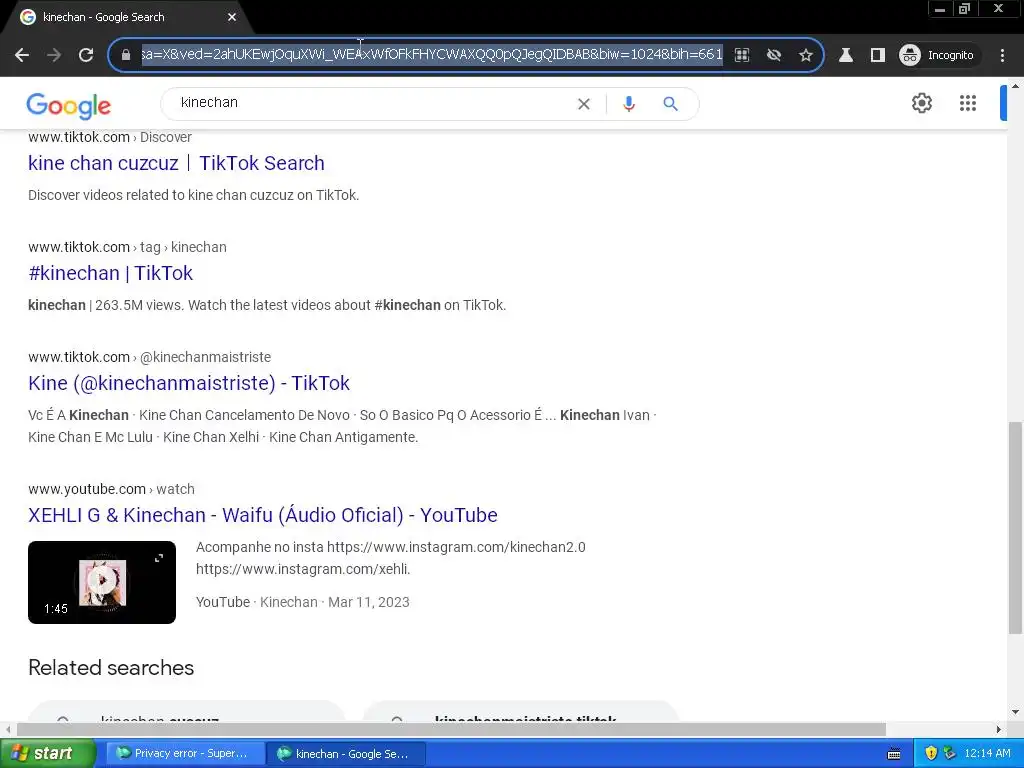Open 'XEHLI G & Kinechan - Waifu' YouTube result
Screen dimensions: 1024x768
coord(263,515)
